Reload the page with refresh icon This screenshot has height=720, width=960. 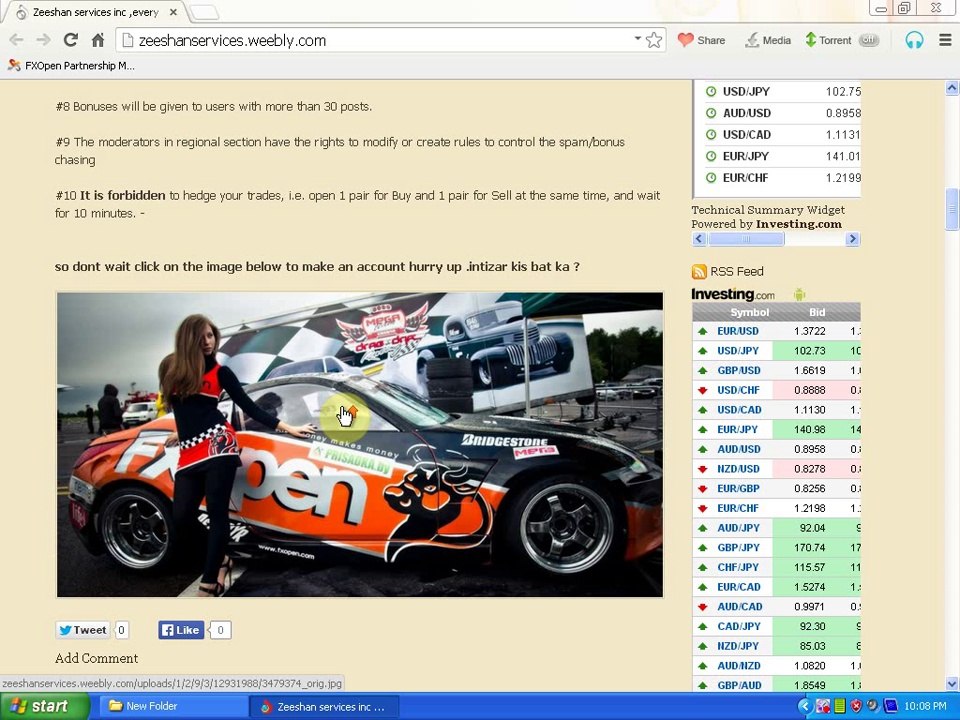[x=70, y=40]
